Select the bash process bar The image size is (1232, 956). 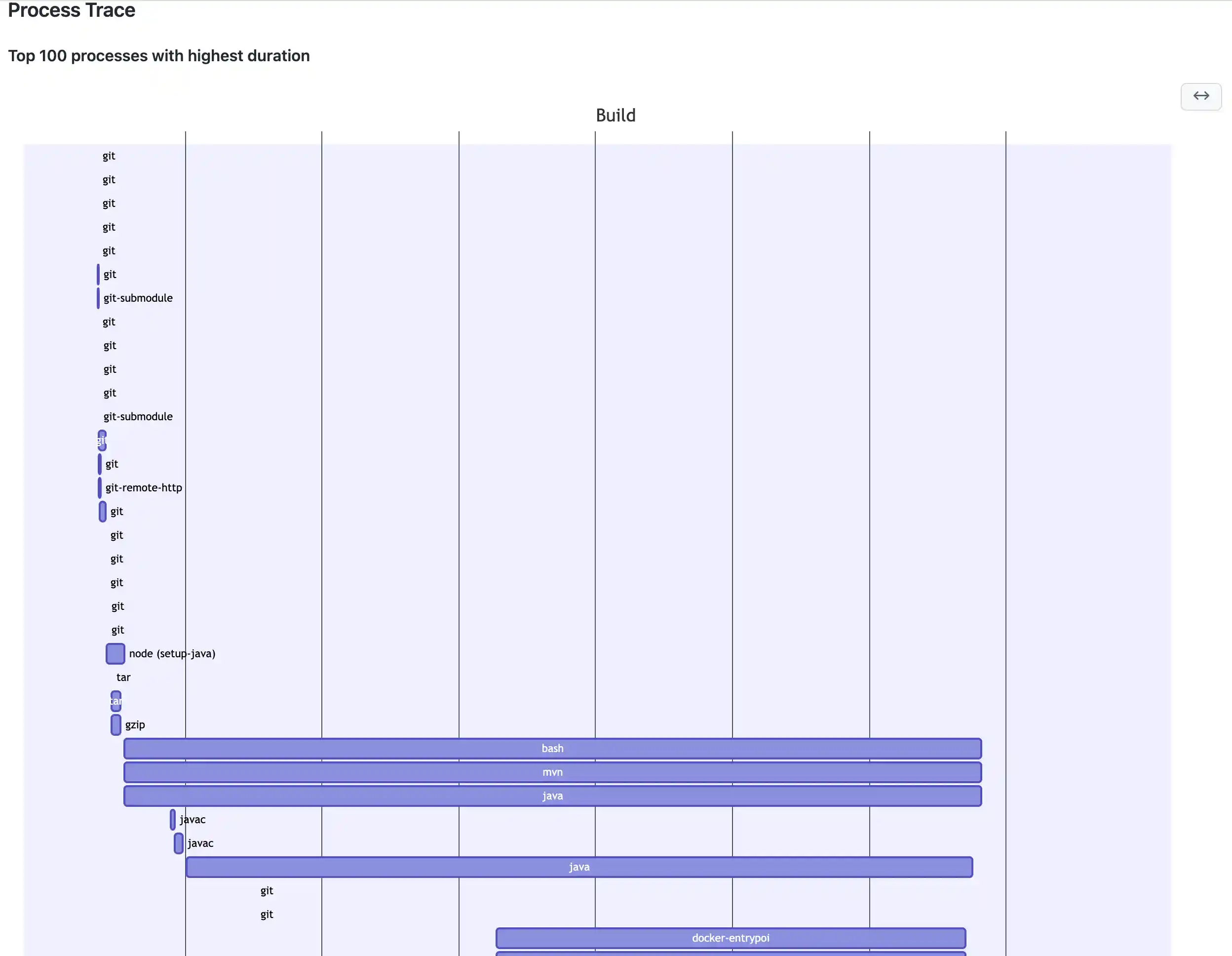(x=552, y=748)
